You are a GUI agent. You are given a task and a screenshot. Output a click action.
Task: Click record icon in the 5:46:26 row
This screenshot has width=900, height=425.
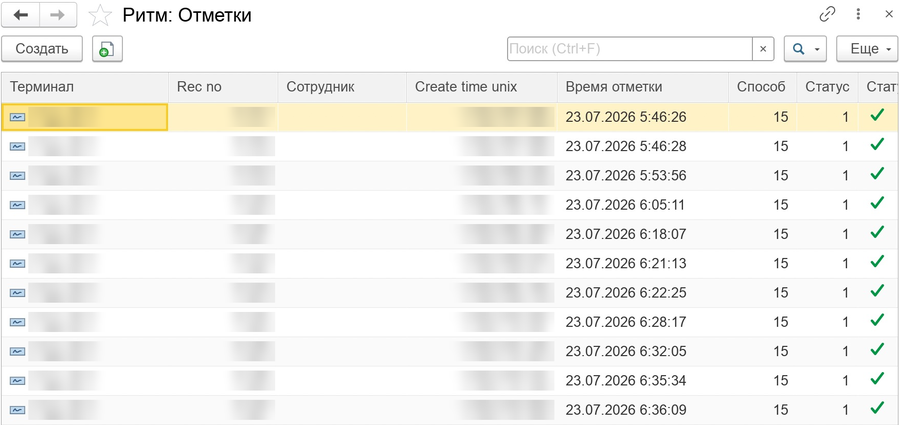(17, 117)
